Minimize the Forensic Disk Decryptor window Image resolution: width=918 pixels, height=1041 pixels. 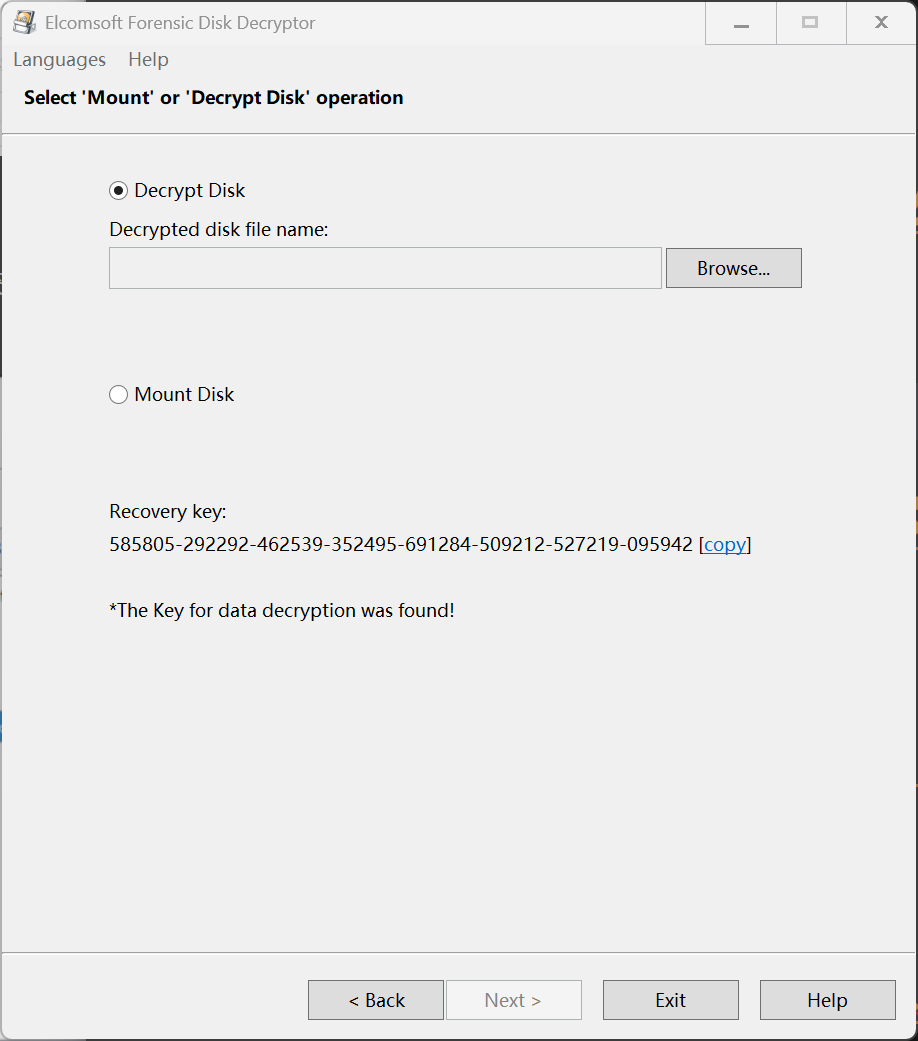[741, 23]
